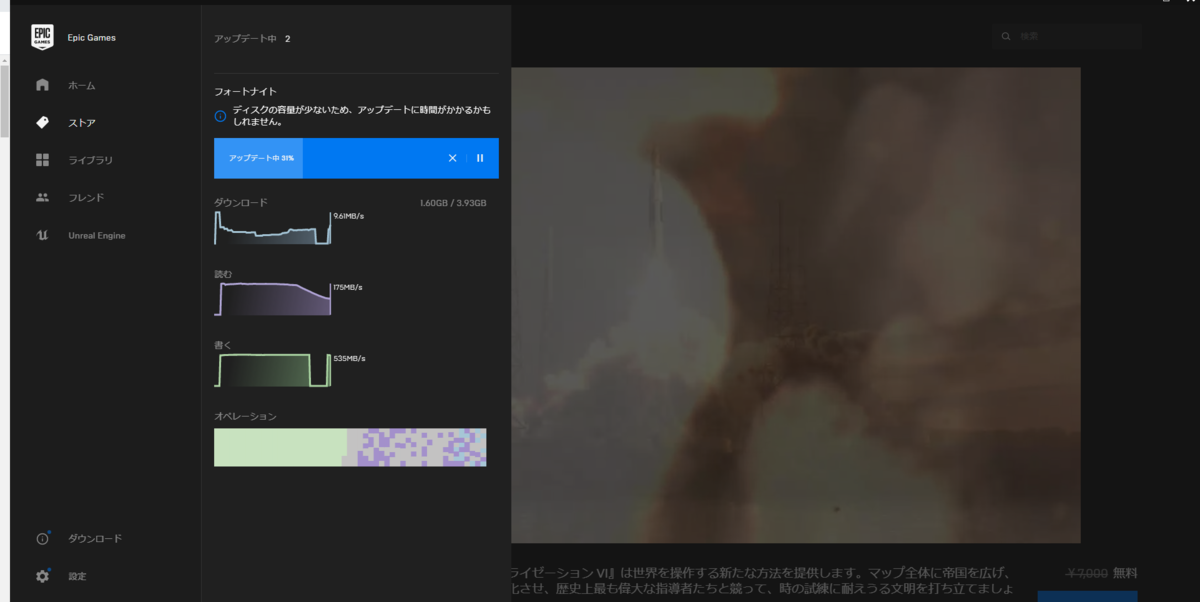Viewport: 1200px width, 602px height.
Task: Click the 1.60GB / 3.93GB size text
Action: [453, 203]
